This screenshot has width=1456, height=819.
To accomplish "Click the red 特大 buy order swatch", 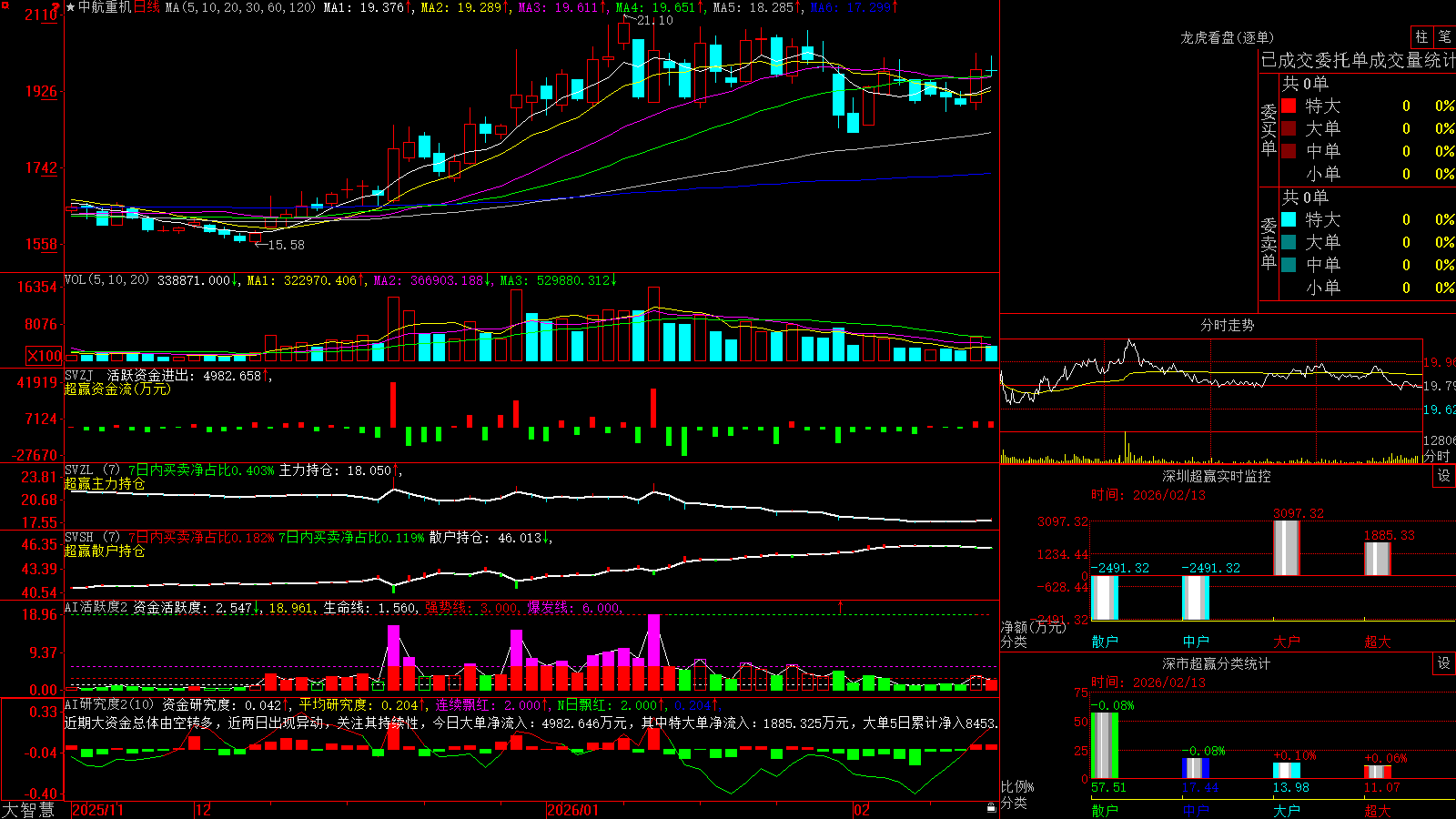I will 1289,106.
